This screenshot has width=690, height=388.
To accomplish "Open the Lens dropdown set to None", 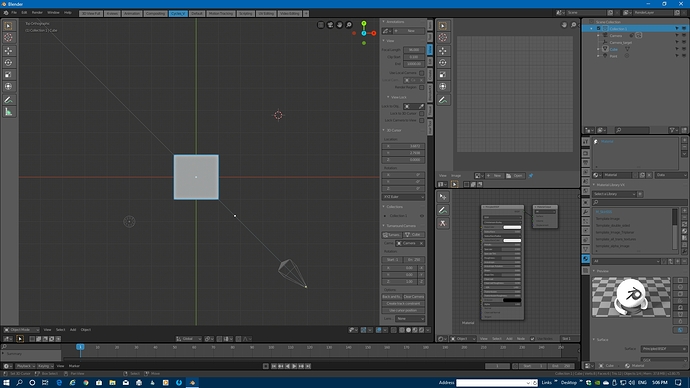I will pos(410,318).
